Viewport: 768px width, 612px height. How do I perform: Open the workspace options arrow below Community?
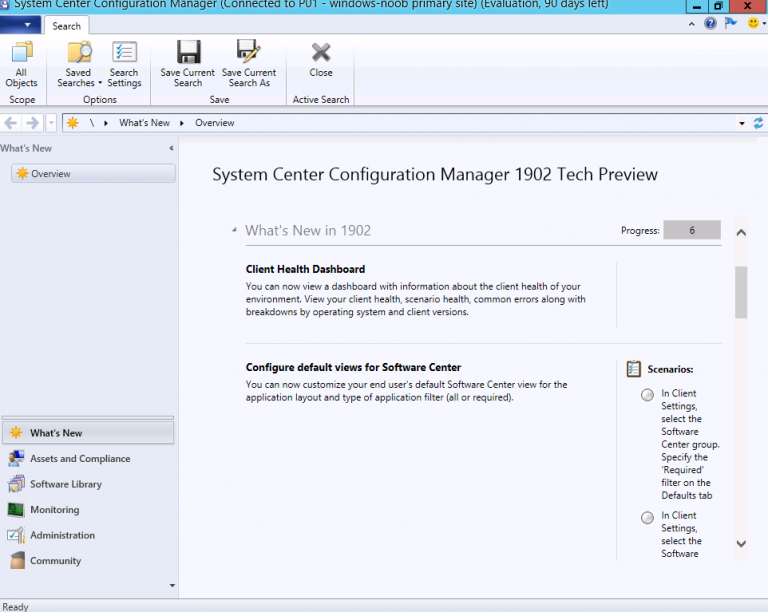(x=172, y=586)
